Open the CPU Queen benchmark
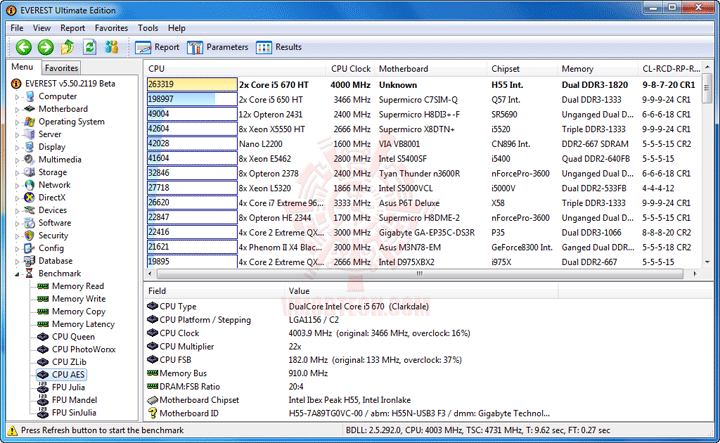The image size is (720, 443). click(x=67, y=336)
